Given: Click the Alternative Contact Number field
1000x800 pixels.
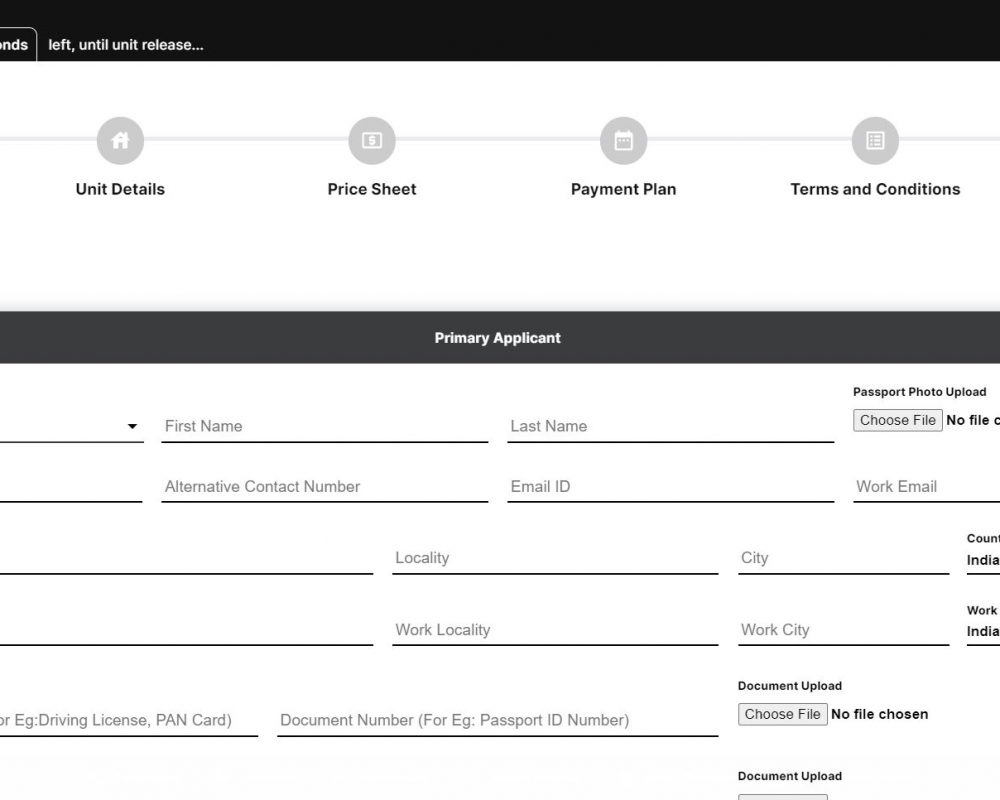Looking at the screenshot, I should [x=325, y=487].
